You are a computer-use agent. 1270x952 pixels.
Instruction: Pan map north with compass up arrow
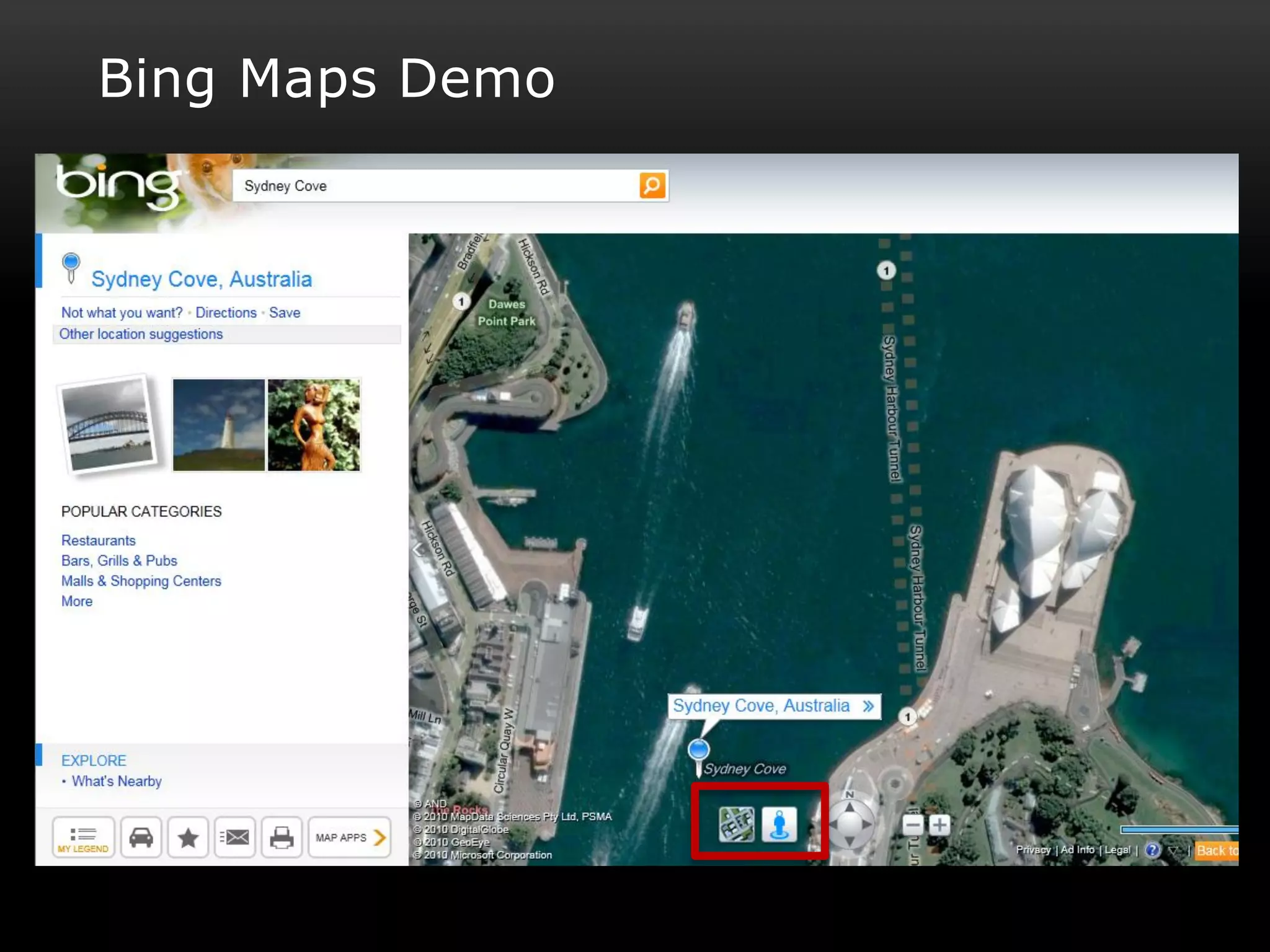[x=850, y=807]
